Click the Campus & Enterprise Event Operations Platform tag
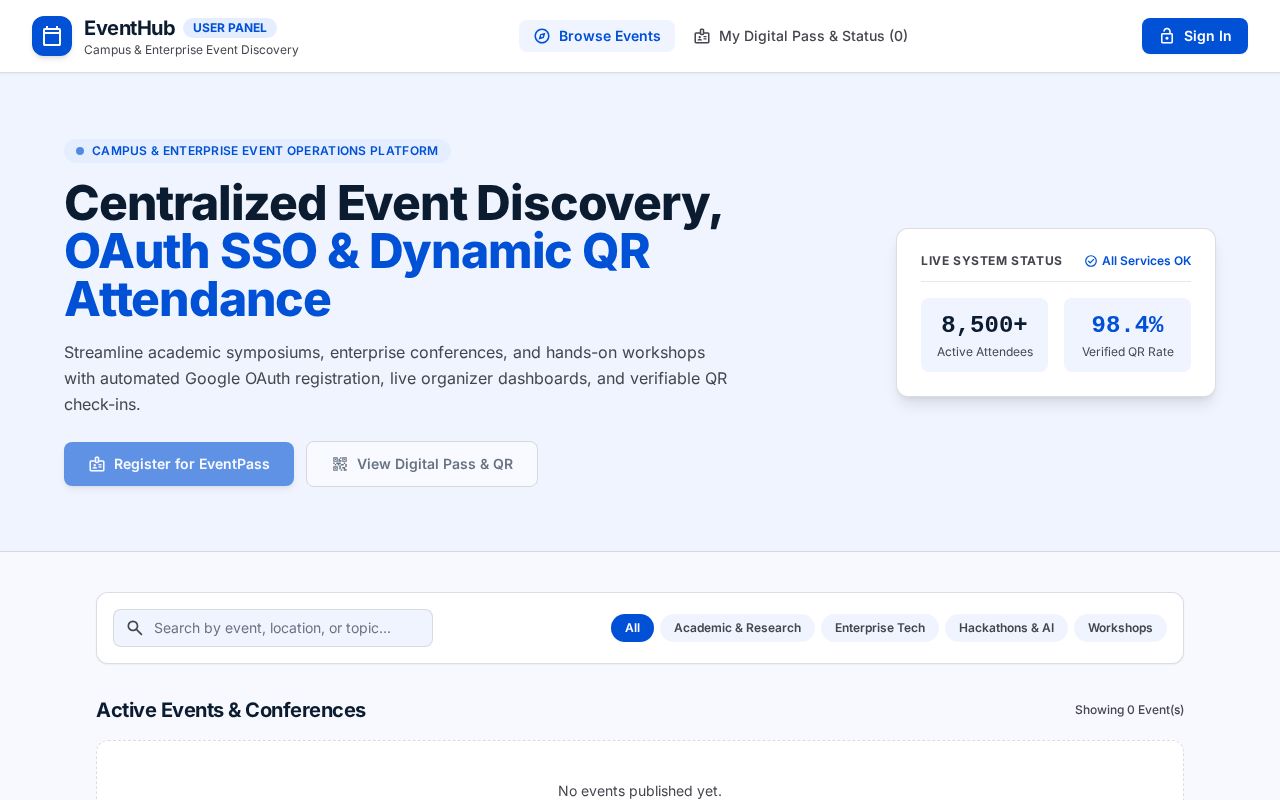 tap(257, 151)
